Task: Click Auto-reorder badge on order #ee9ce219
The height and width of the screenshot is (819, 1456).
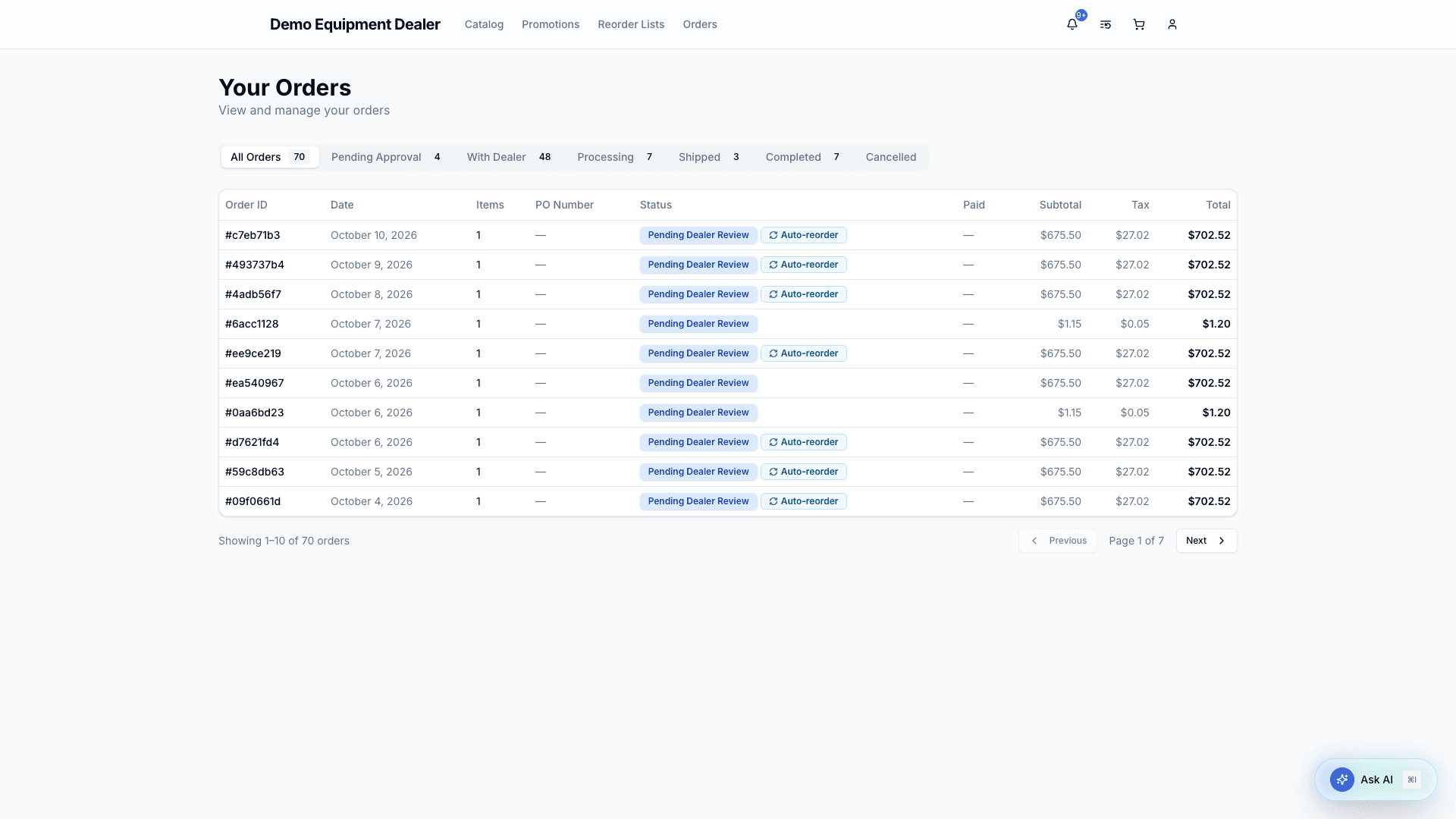Action: tap(804, 353)
